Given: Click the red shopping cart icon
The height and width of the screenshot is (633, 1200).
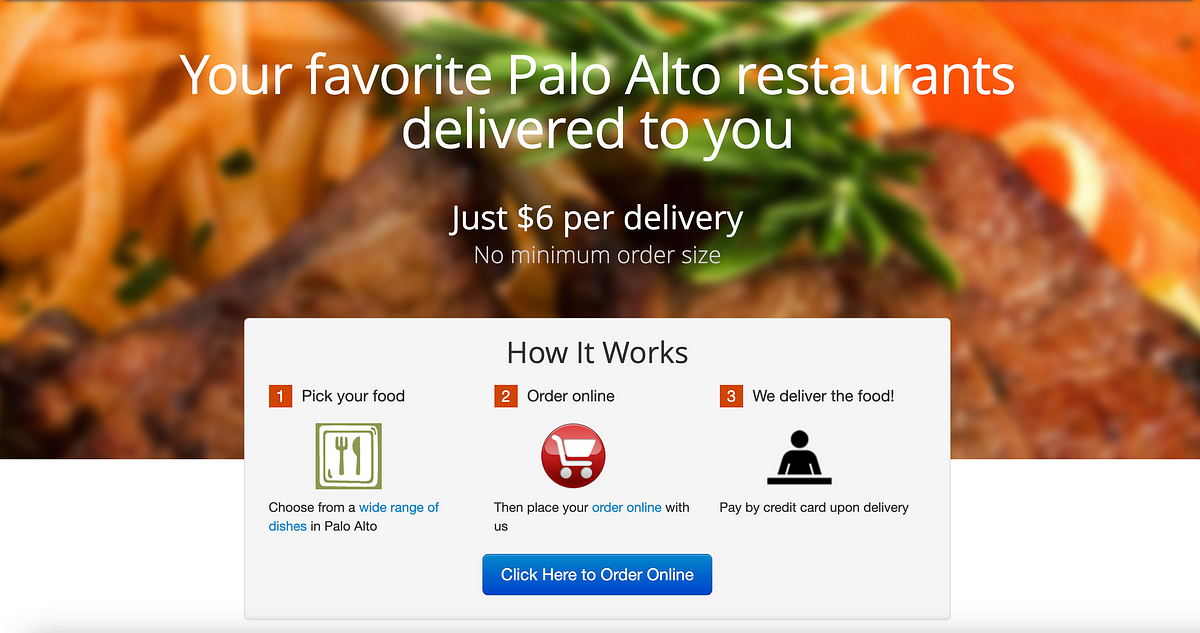Looking at the screenshot, I should coord(573,456).
